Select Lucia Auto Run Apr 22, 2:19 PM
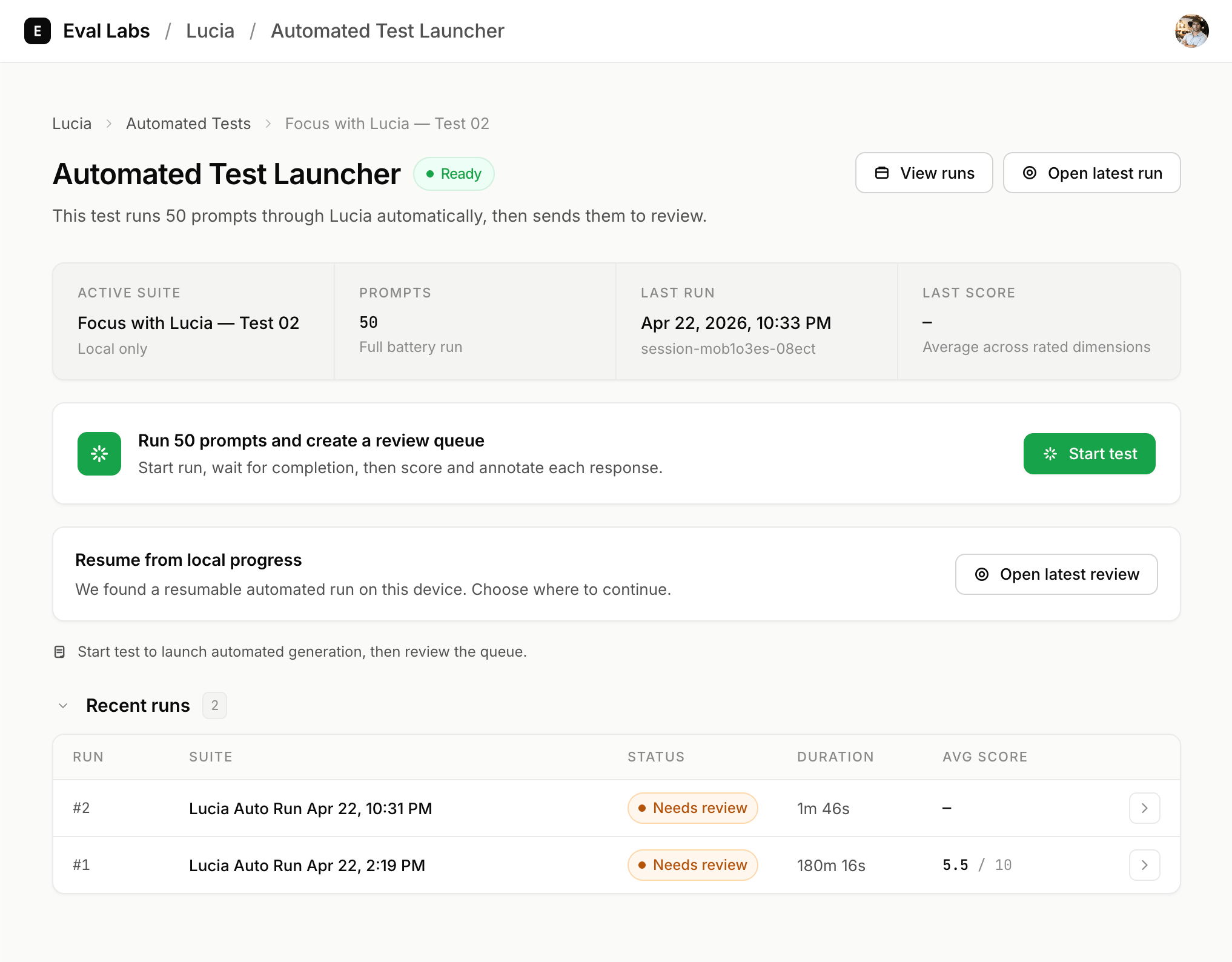 (x=307, y=866)
